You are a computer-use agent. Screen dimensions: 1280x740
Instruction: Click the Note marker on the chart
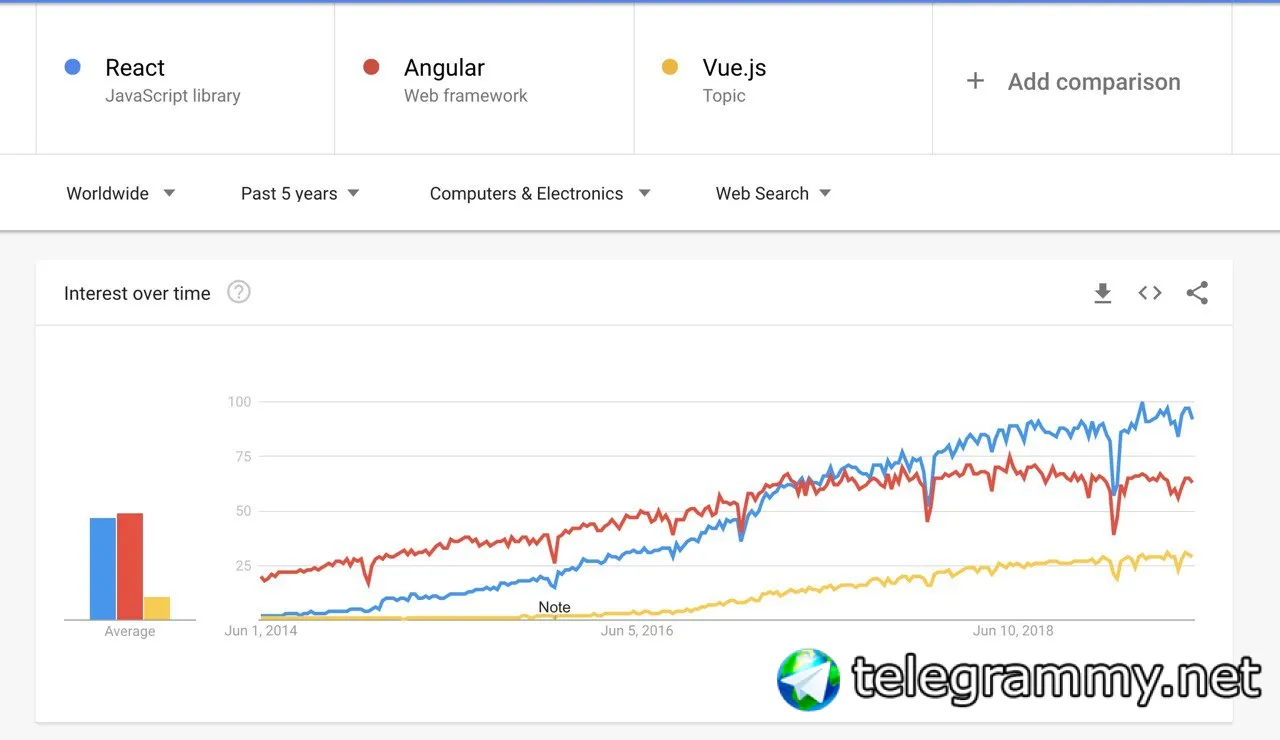coord(554,607)
